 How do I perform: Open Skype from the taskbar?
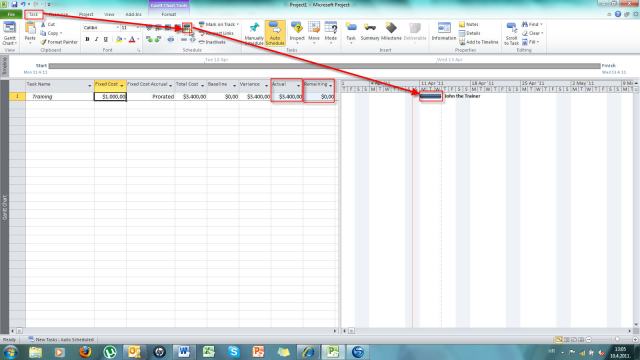coord(233,352)
